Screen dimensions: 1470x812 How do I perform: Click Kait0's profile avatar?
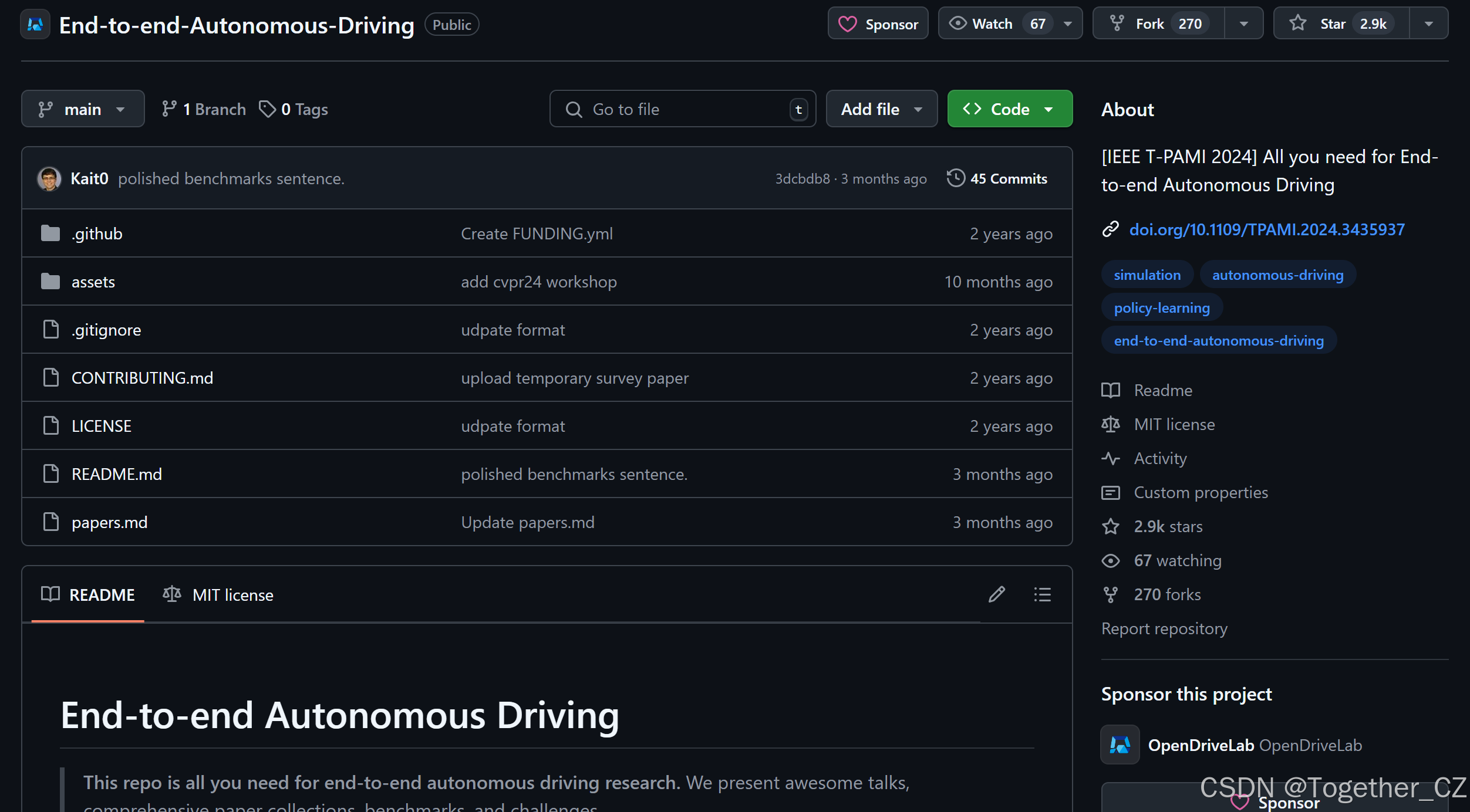(x=49, y=178)
